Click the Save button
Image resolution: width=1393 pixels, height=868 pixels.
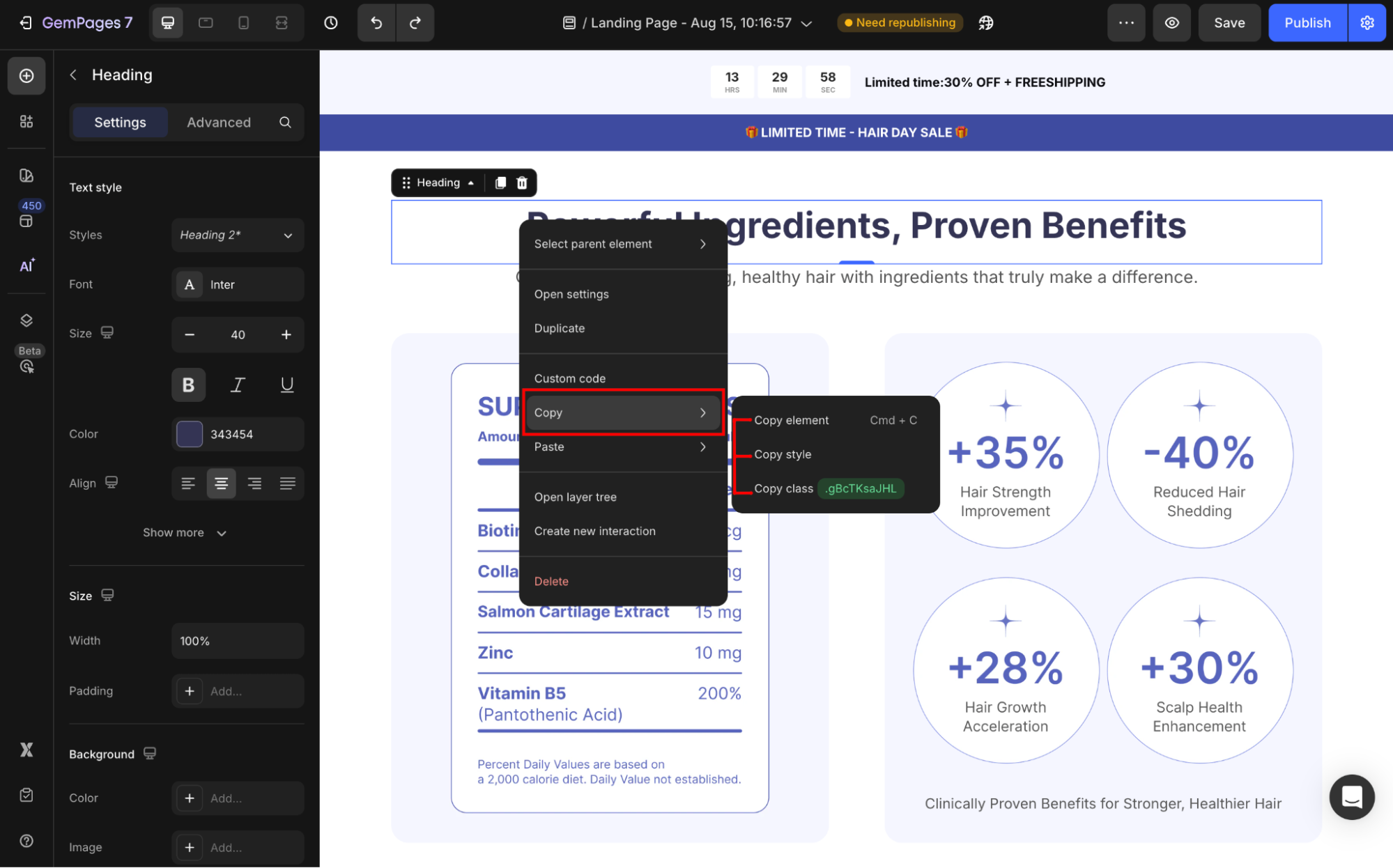[1229, 23]
